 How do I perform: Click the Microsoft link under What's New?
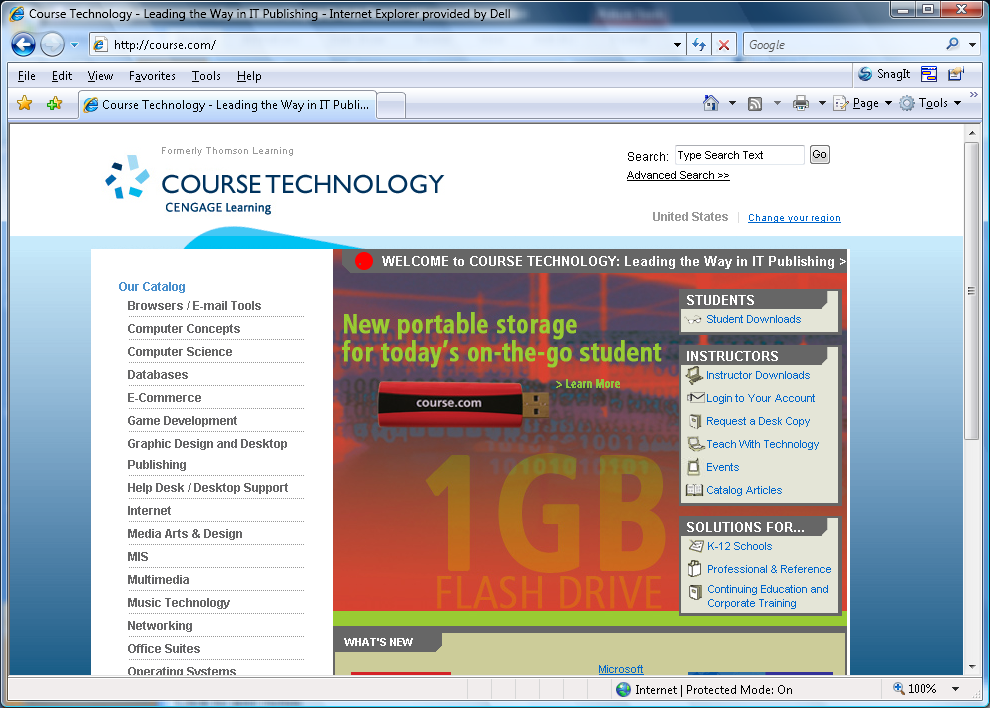(x=621, y=669)
